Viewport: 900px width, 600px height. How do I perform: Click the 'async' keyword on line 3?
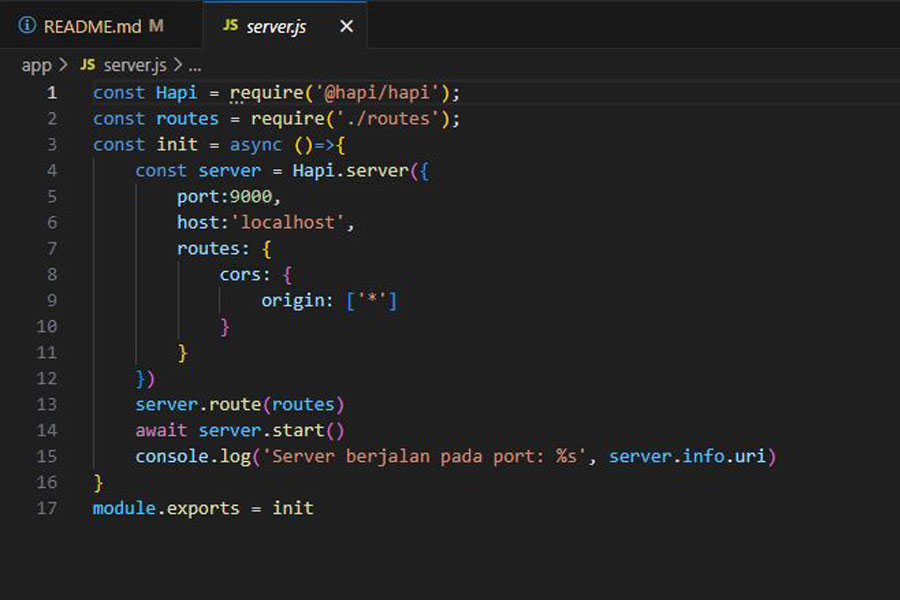[x=255, y=145]
